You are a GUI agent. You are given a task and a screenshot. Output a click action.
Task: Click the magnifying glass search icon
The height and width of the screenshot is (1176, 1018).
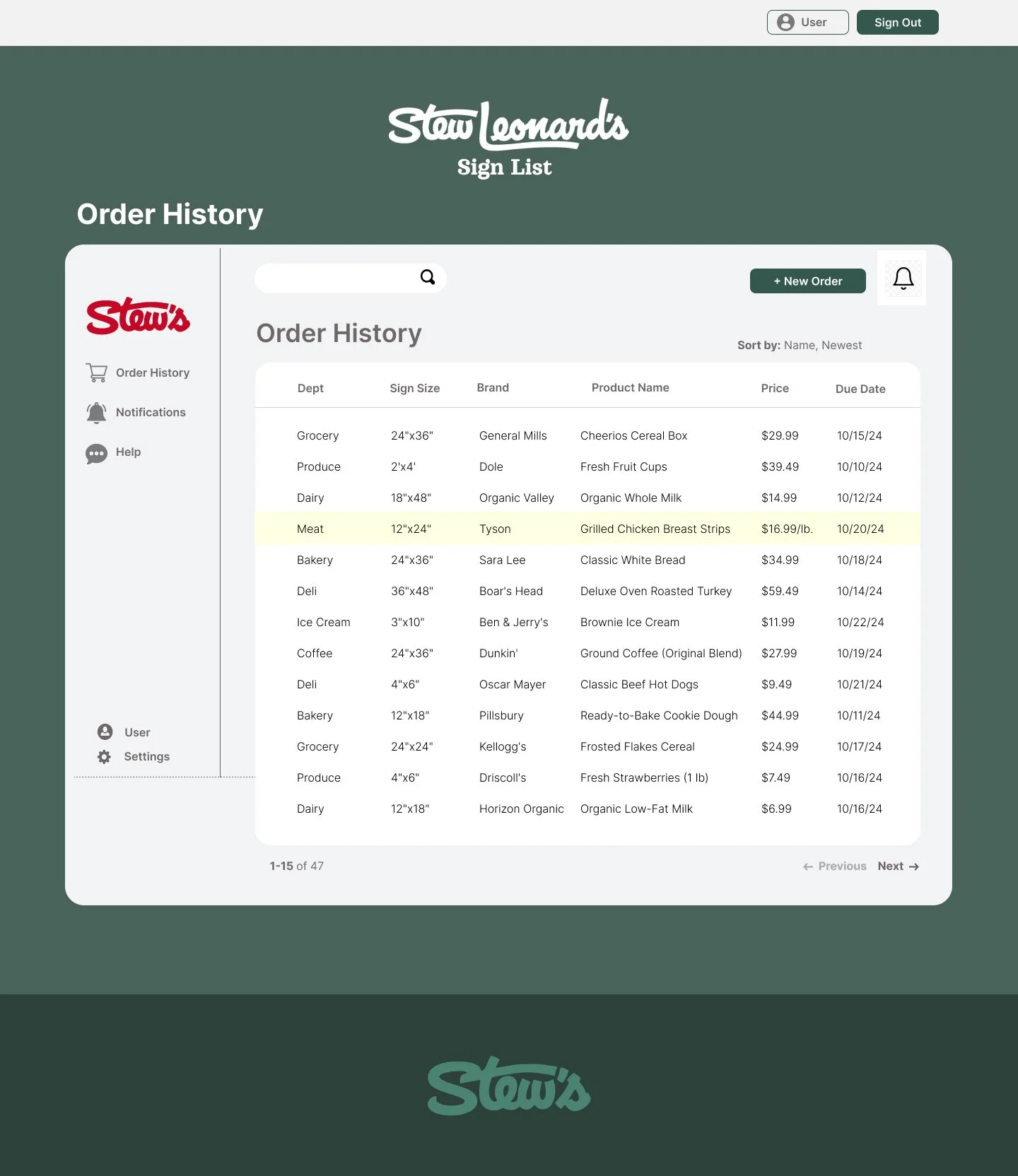point(428,277)
